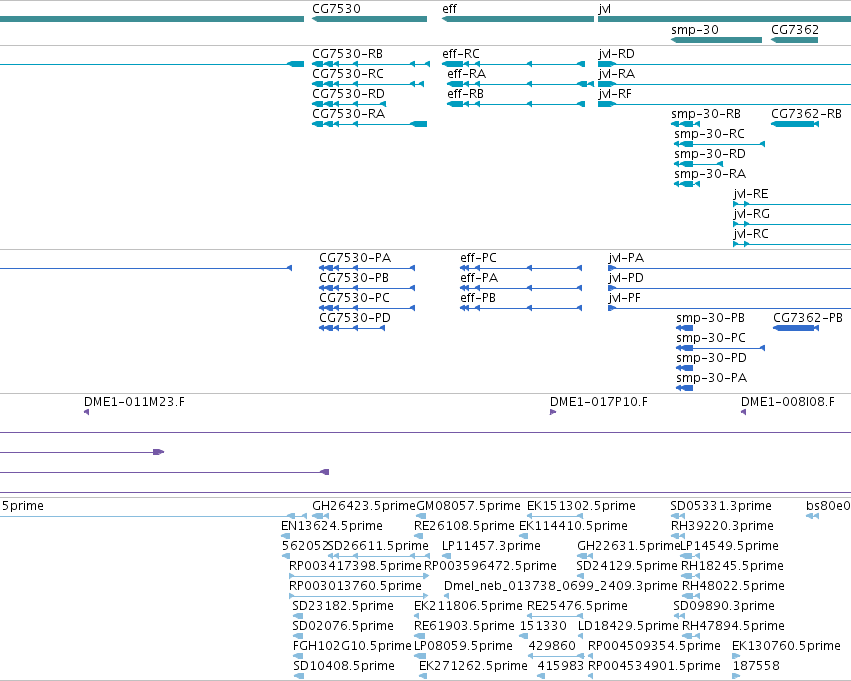Open the RE26108.5prime EST label
Screen dimensions: 851x681
coord(464,526)
